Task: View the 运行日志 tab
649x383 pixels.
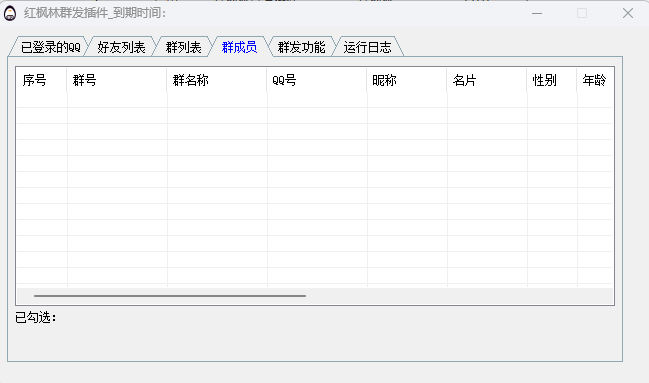Action: 367,47
